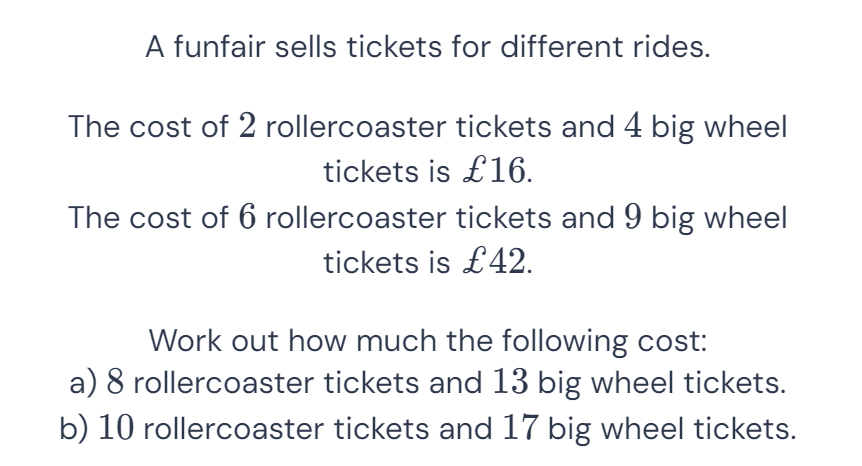Viewport: 862px width, 466px height.
Task: Click "tickets is" preceding £42
Action: pos(386,262)
